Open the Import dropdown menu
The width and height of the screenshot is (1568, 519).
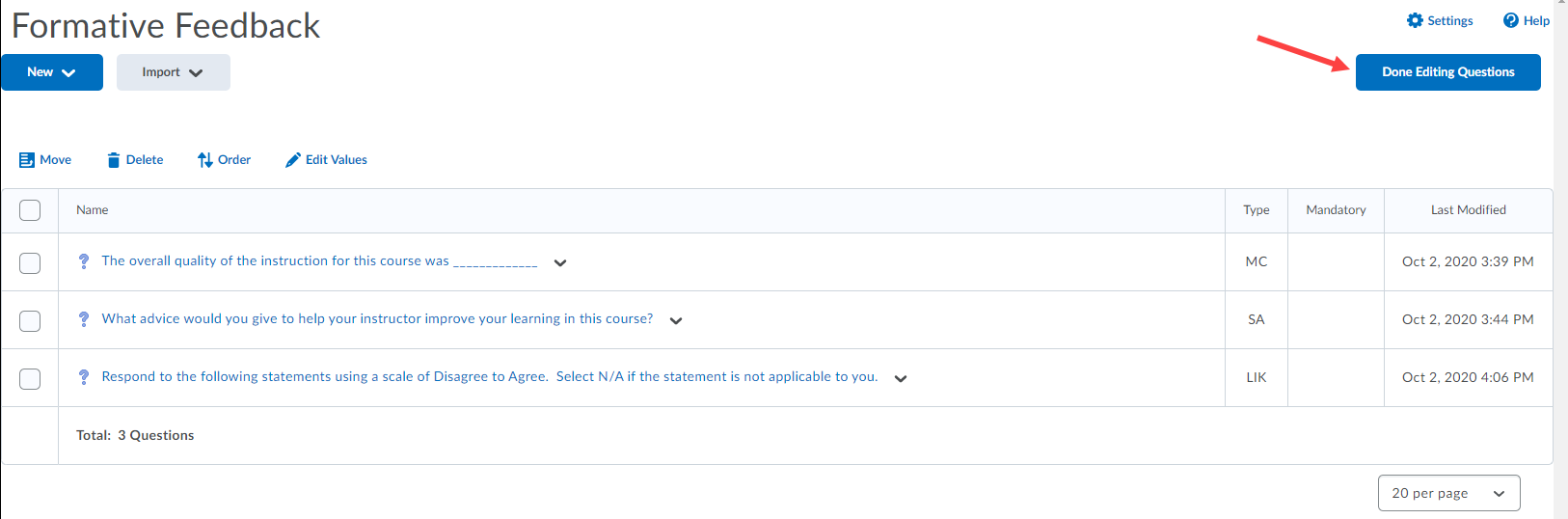[174, 72]
